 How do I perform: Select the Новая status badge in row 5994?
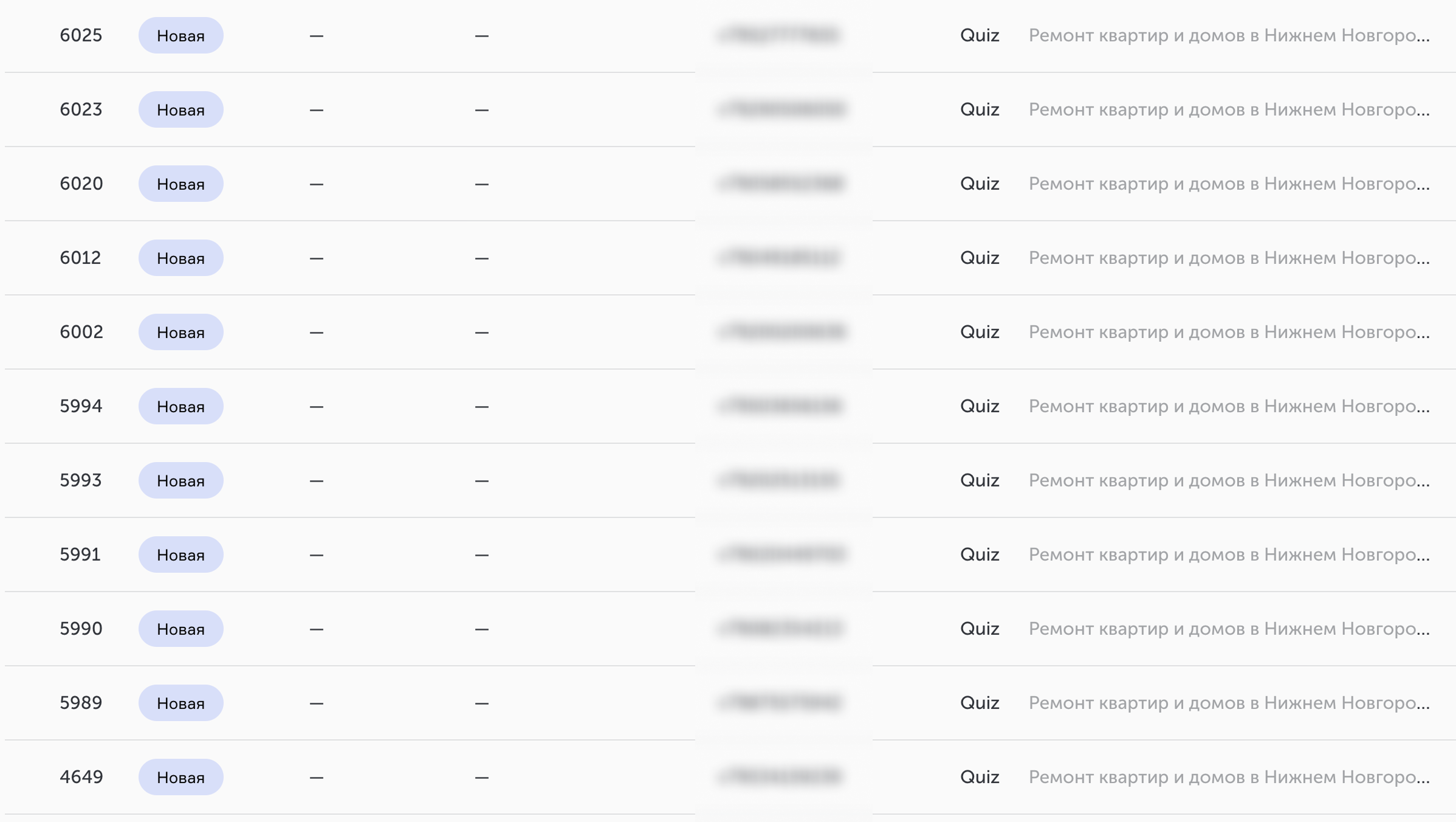pyautogui.click(x=180, y=406)
